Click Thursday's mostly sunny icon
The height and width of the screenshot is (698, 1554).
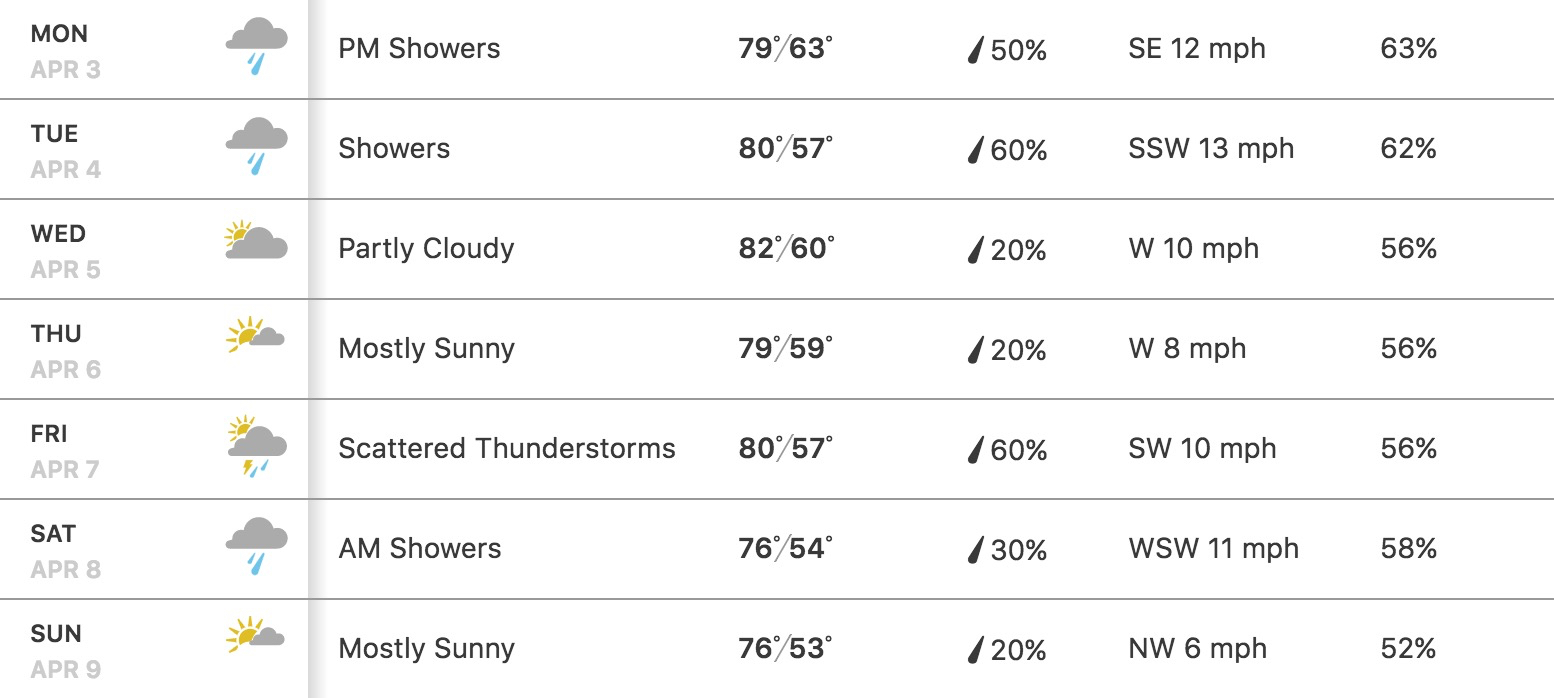click(x=256, y=335)
